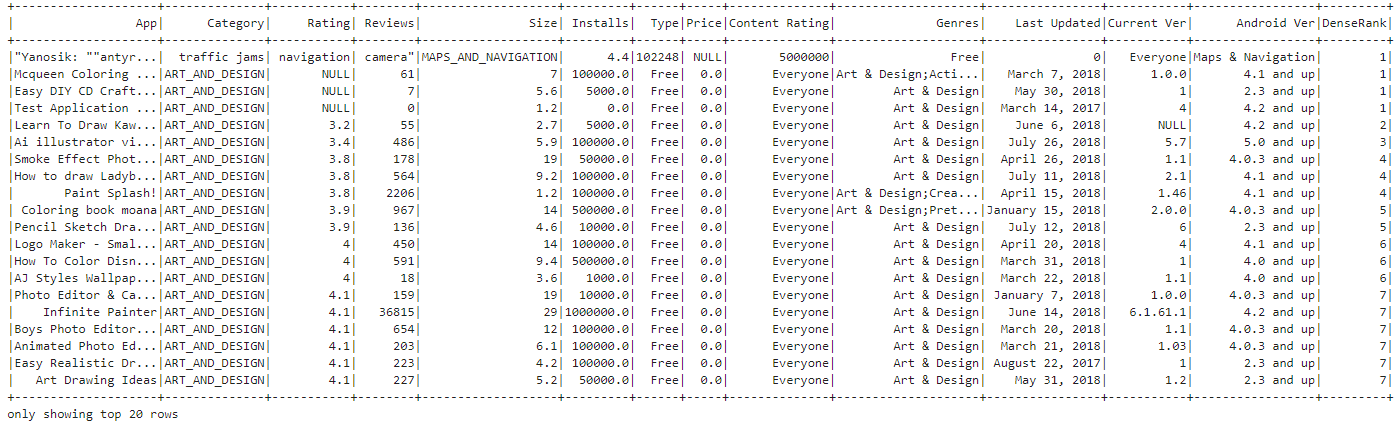1400x426 pixels.
Task: Click the 967 reviews value
Action: (404, 210)
